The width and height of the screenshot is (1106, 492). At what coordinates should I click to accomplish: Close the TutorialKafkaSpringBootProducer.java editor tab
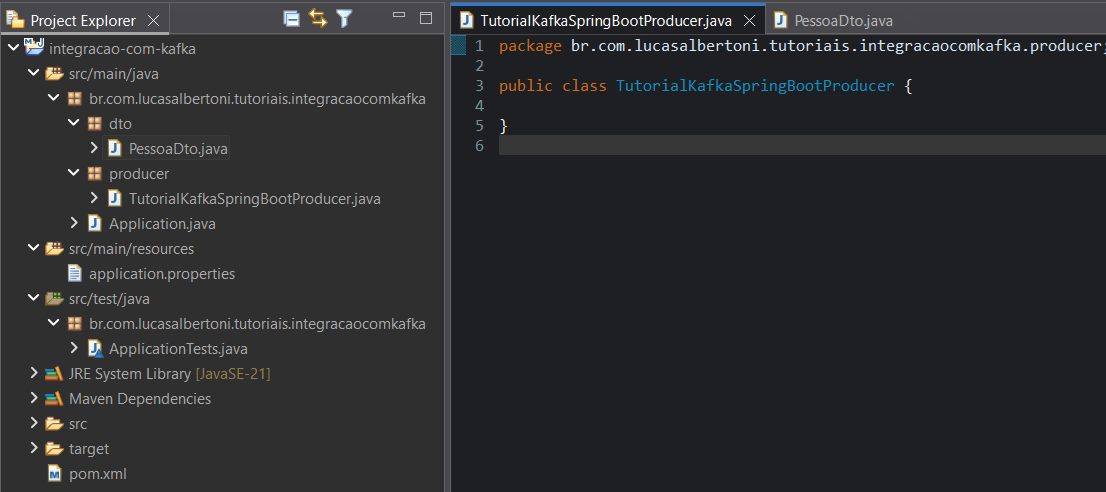point(750,20)
